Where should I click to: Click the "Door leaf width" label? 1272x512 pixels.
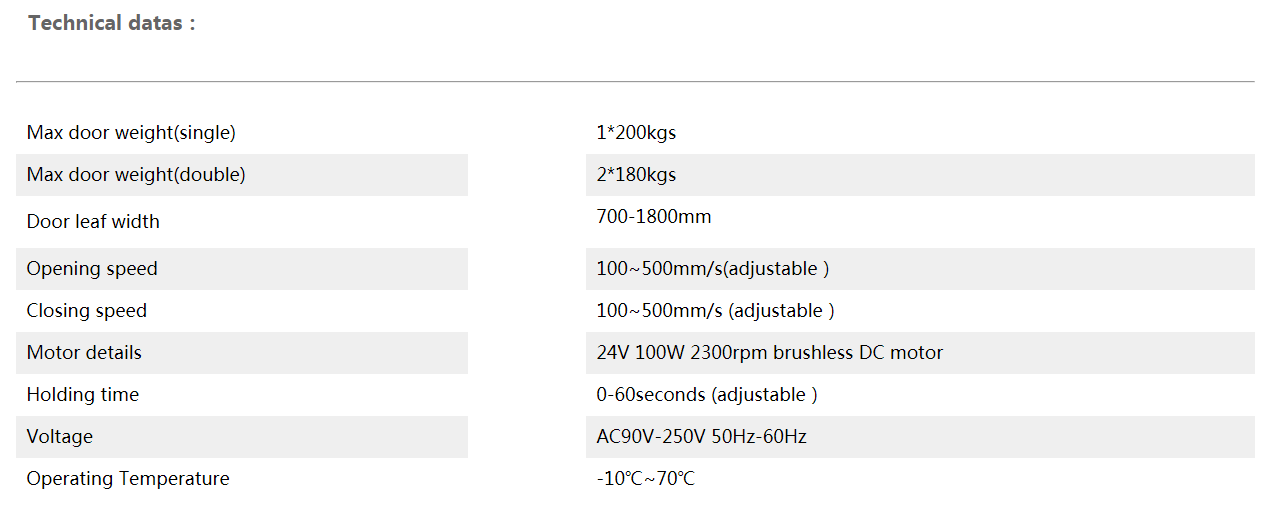pos(93,222)
